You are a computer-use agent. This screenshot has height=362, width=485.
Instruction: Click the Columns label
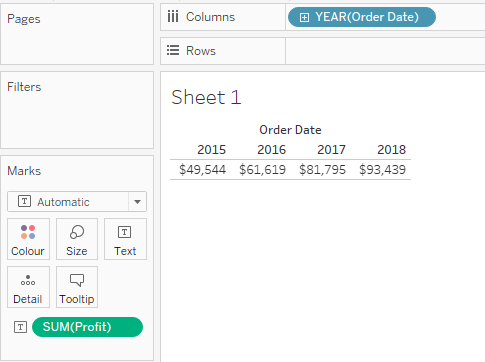(x=210, y=17)
